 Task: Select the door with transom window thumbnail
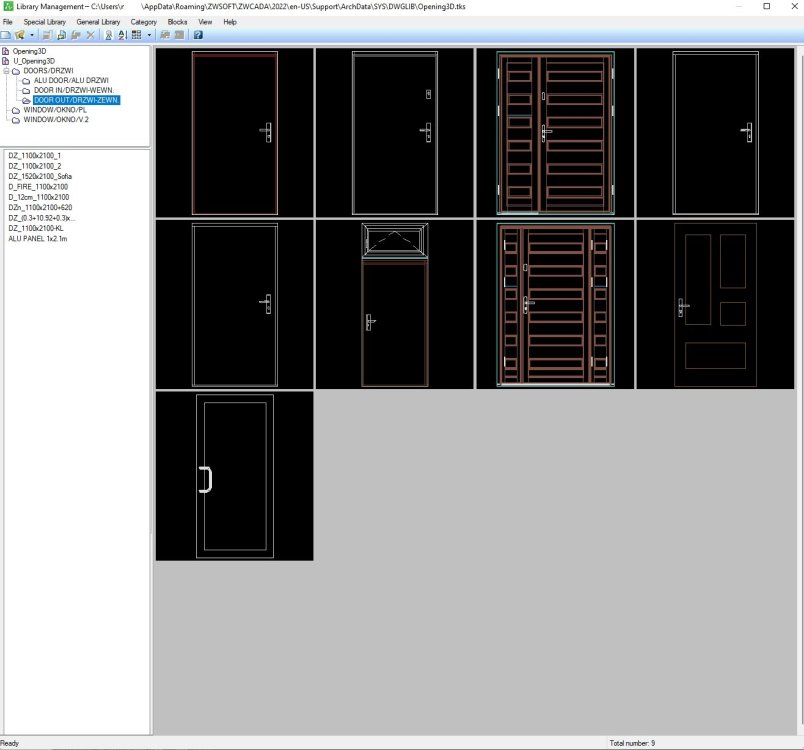[x=394, y=304]
